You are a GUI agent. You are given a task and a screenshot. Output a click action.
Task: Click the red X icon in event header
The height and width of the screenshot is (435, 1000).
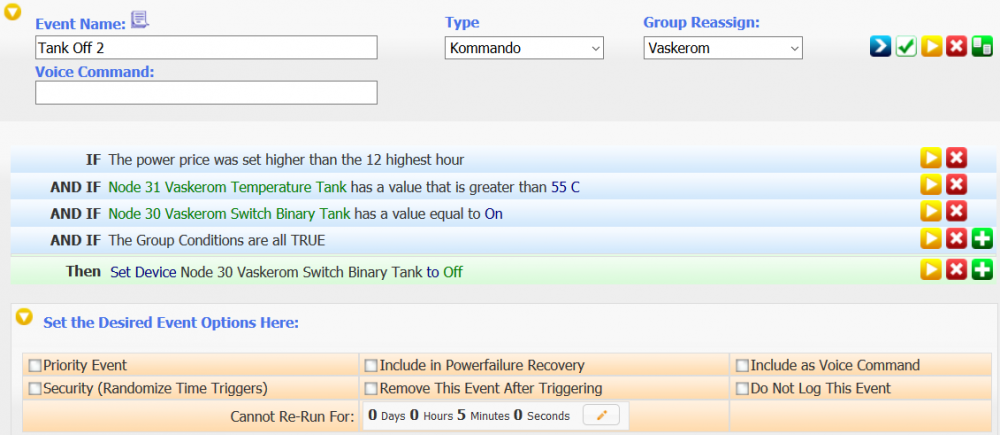[x=957, y=47]
